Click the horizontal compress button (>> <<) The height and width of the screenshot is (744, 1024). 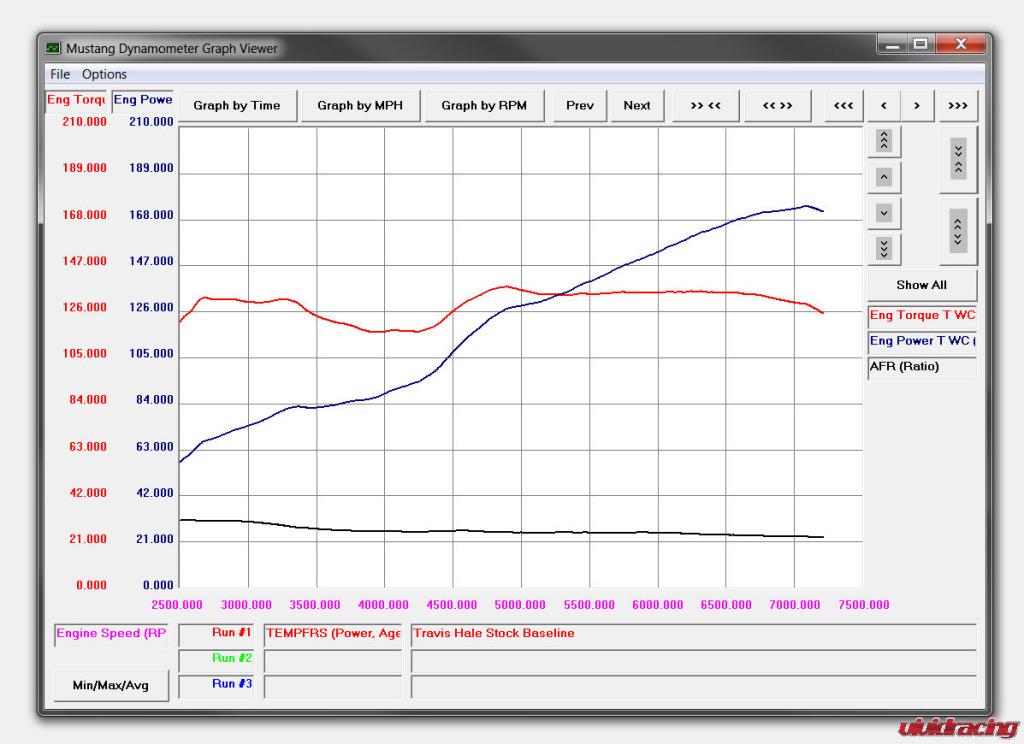point(705,105)
